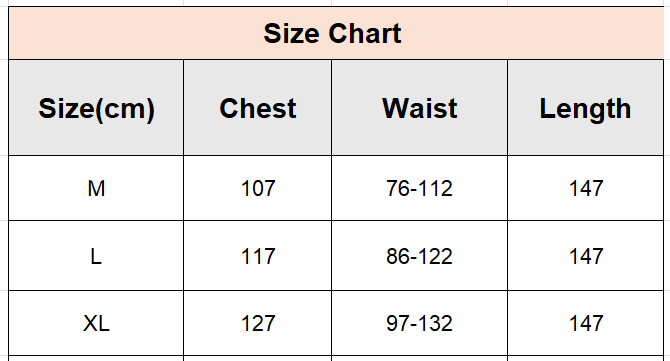Select the Size Chart title cell
Image resolution: width=670 pixels, height=361 pixels.
(x=336, y=33)
